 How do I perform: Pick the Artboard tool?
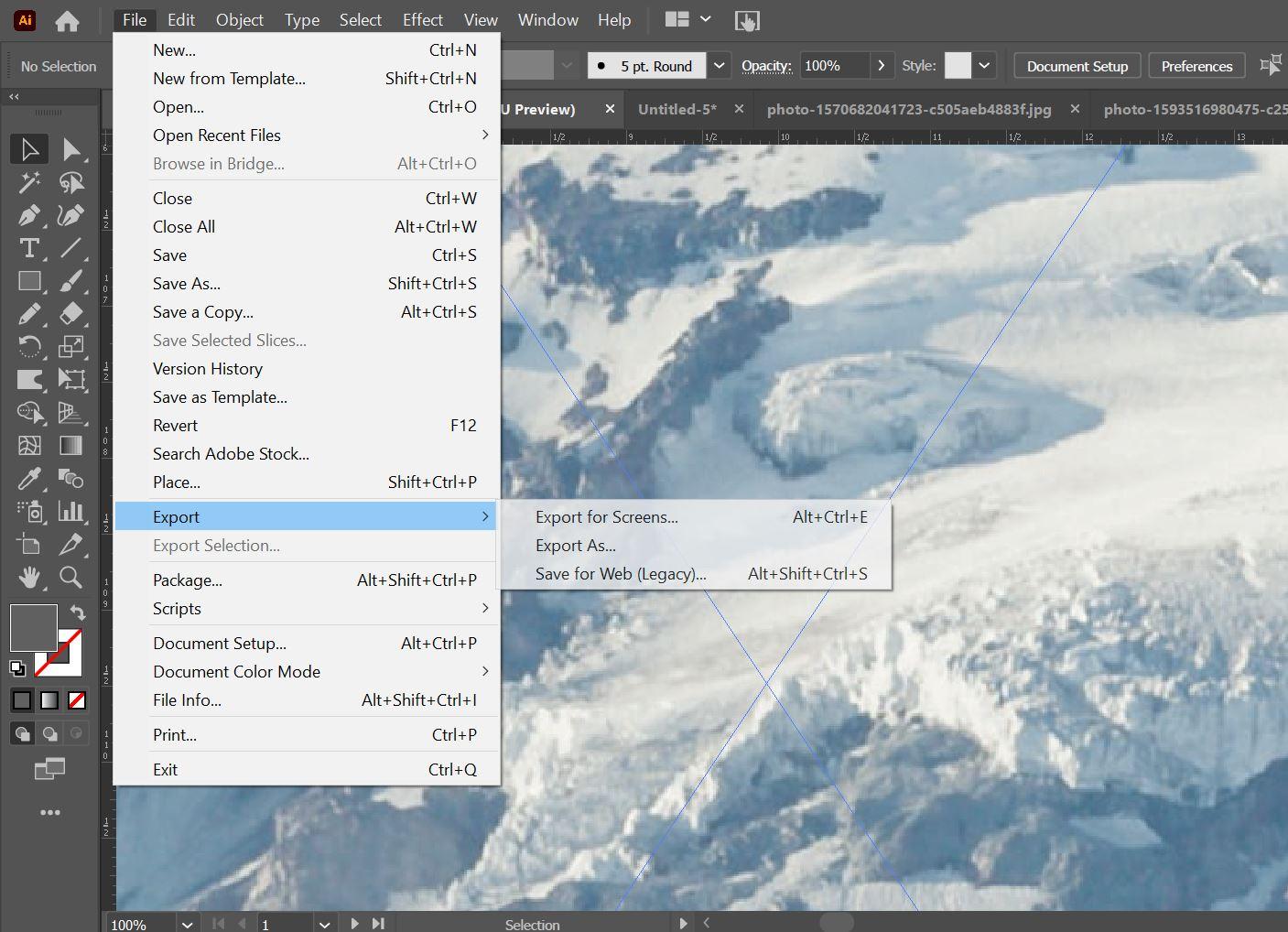[29, 545]
